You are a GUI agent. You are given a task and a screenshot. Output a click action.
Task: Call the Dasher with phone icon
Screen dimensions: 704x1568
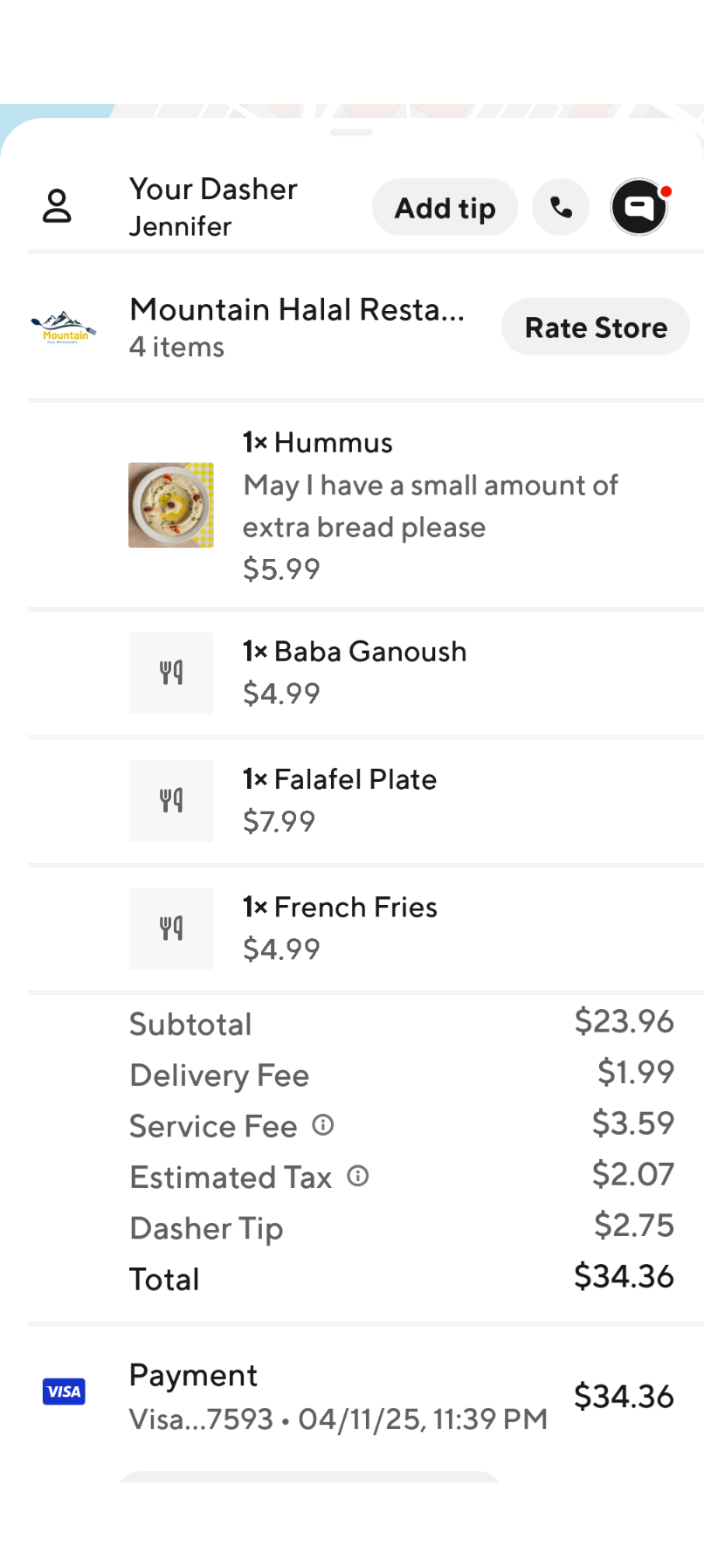coord(561,207)
